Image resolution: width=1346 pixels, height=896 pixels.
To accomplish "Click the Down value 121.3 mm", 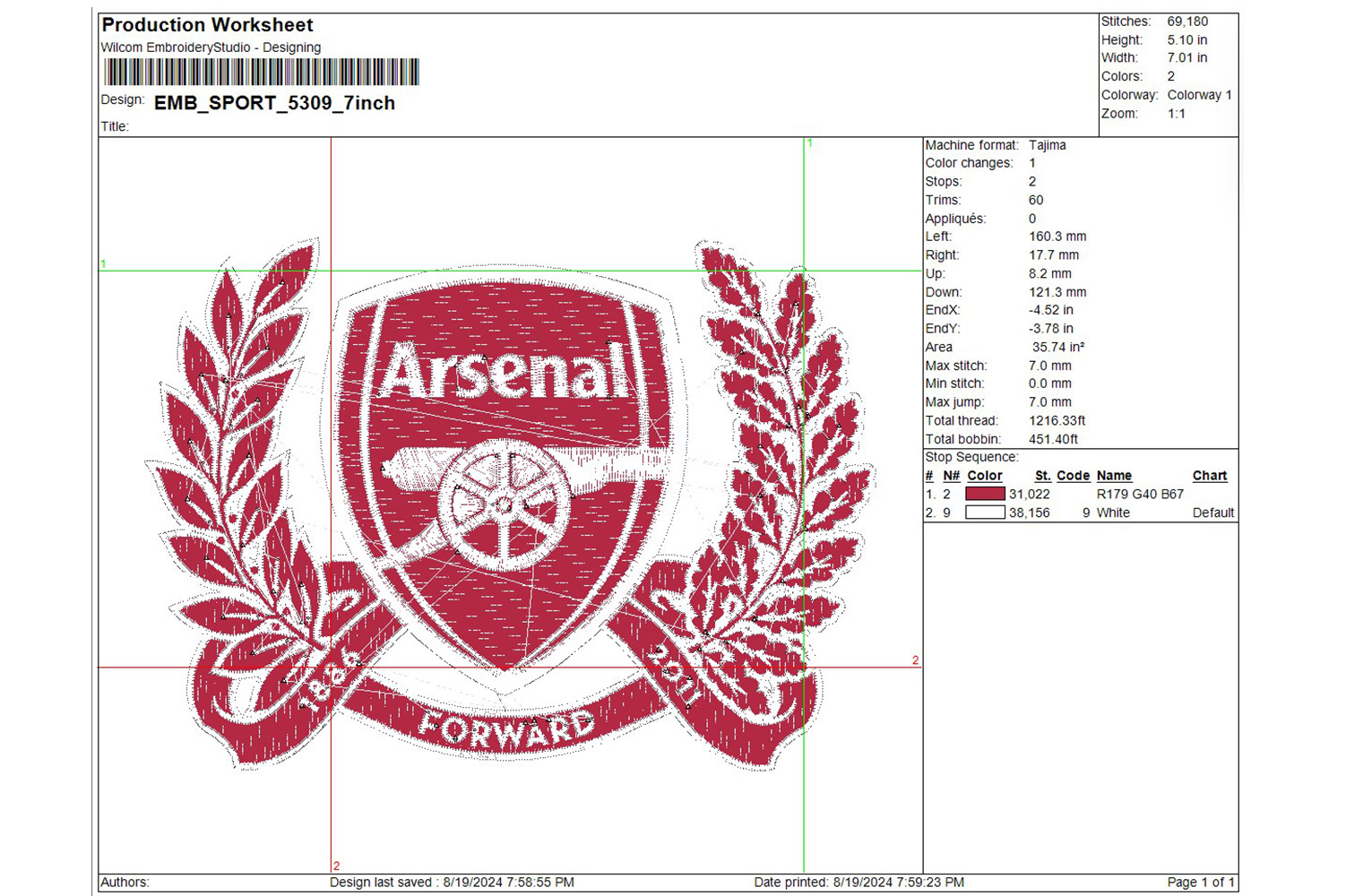I will [x=1057, y=292].
